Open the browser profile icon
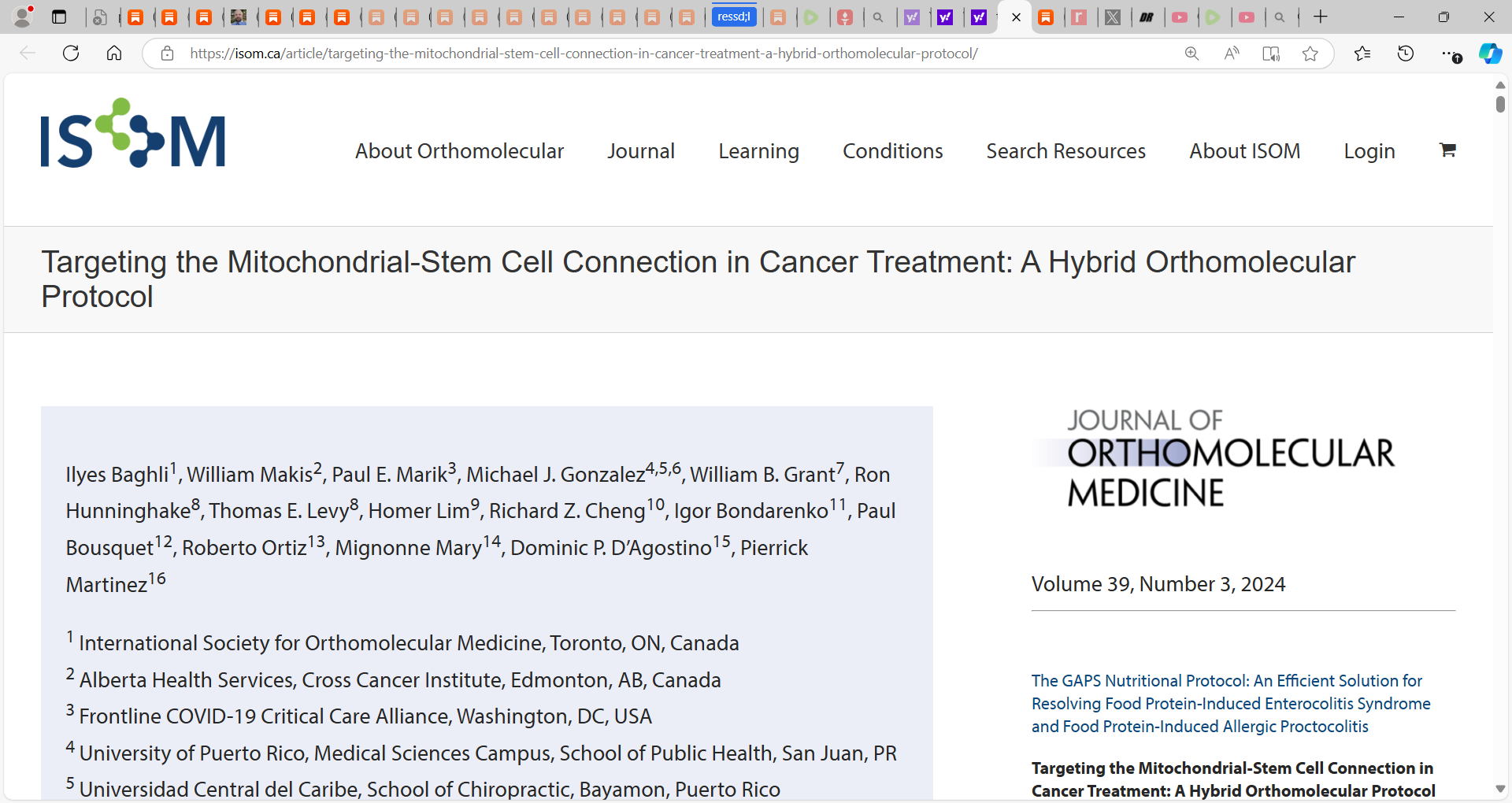 (23, 17)
